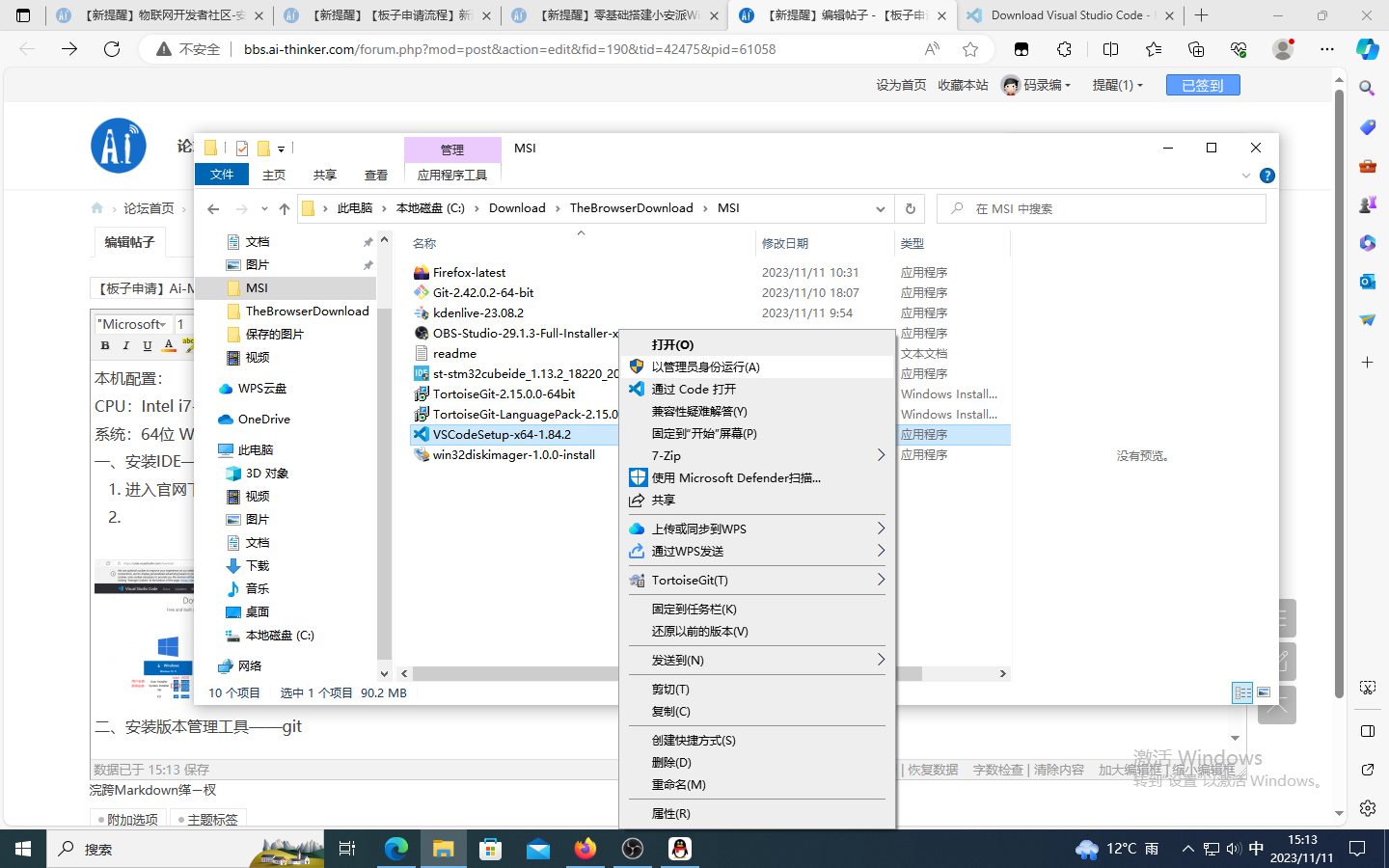Viewport: 1389px width, 868px height.
Task: Choose 通过 Code 打开 in context menu
Action: [x=757, y=389]
